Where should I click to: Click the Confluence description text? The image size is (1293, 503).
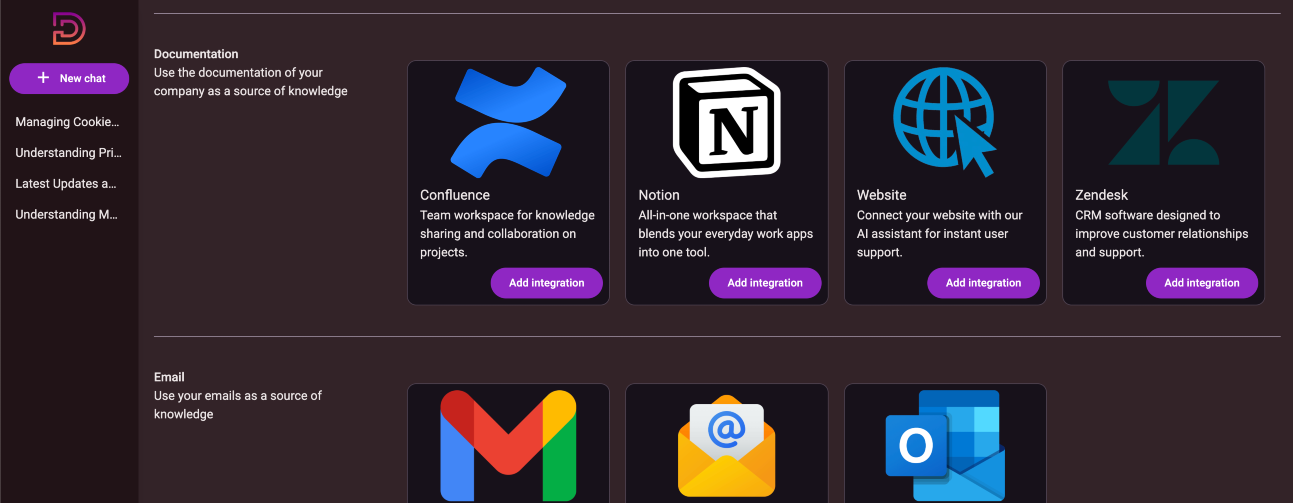click(508, 234)
